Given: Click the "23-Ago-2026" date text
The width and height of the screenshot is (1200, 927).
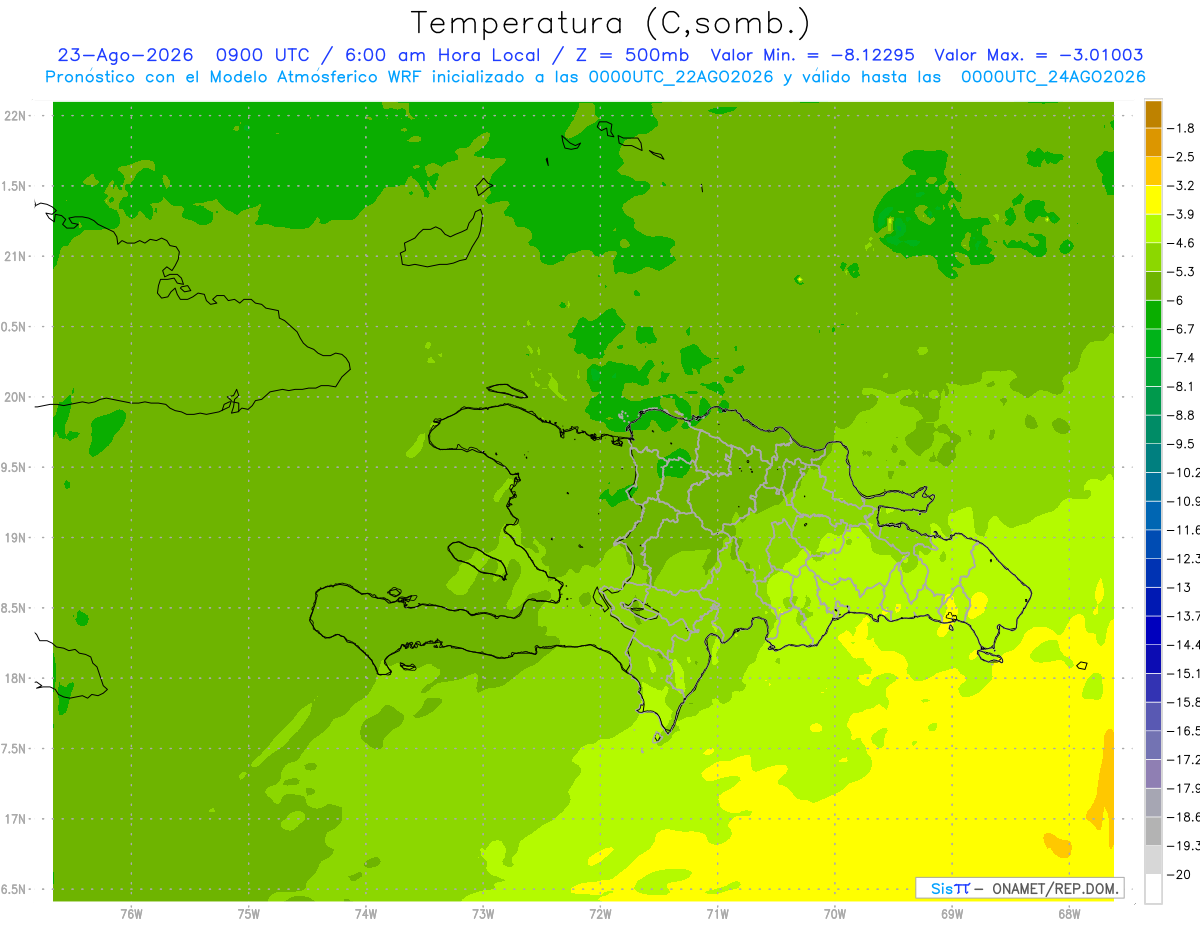Looking at the screenshot, I should (x=125, y=56).
